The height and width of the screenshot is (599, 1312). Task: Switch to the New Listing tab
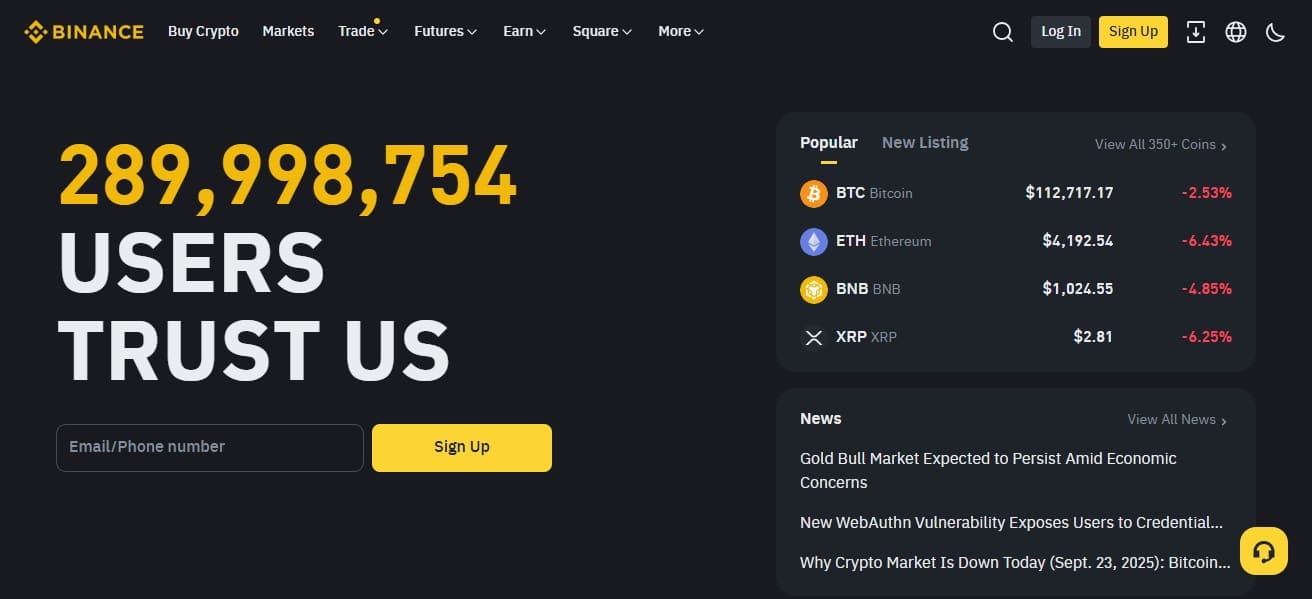tap(924, 142)
